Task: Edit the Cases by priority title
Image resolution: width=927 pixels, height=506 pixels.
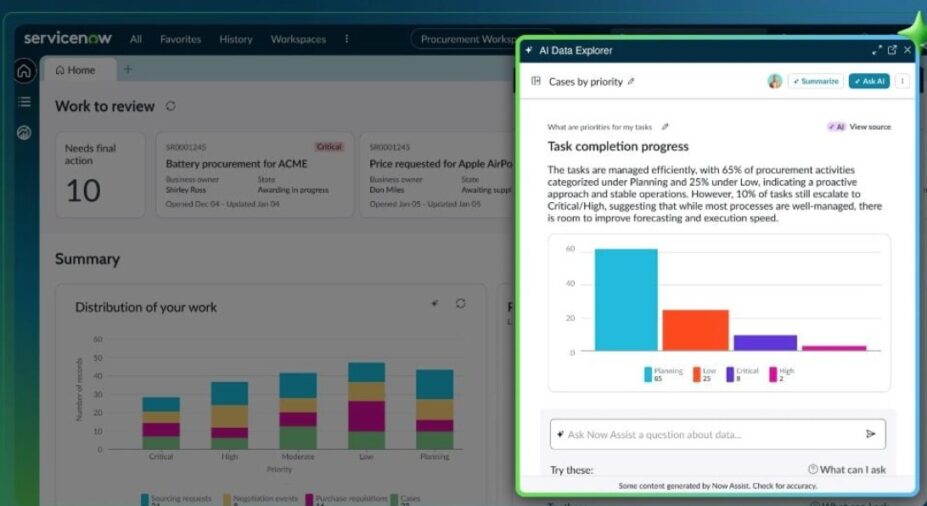Action: [631, 82]
